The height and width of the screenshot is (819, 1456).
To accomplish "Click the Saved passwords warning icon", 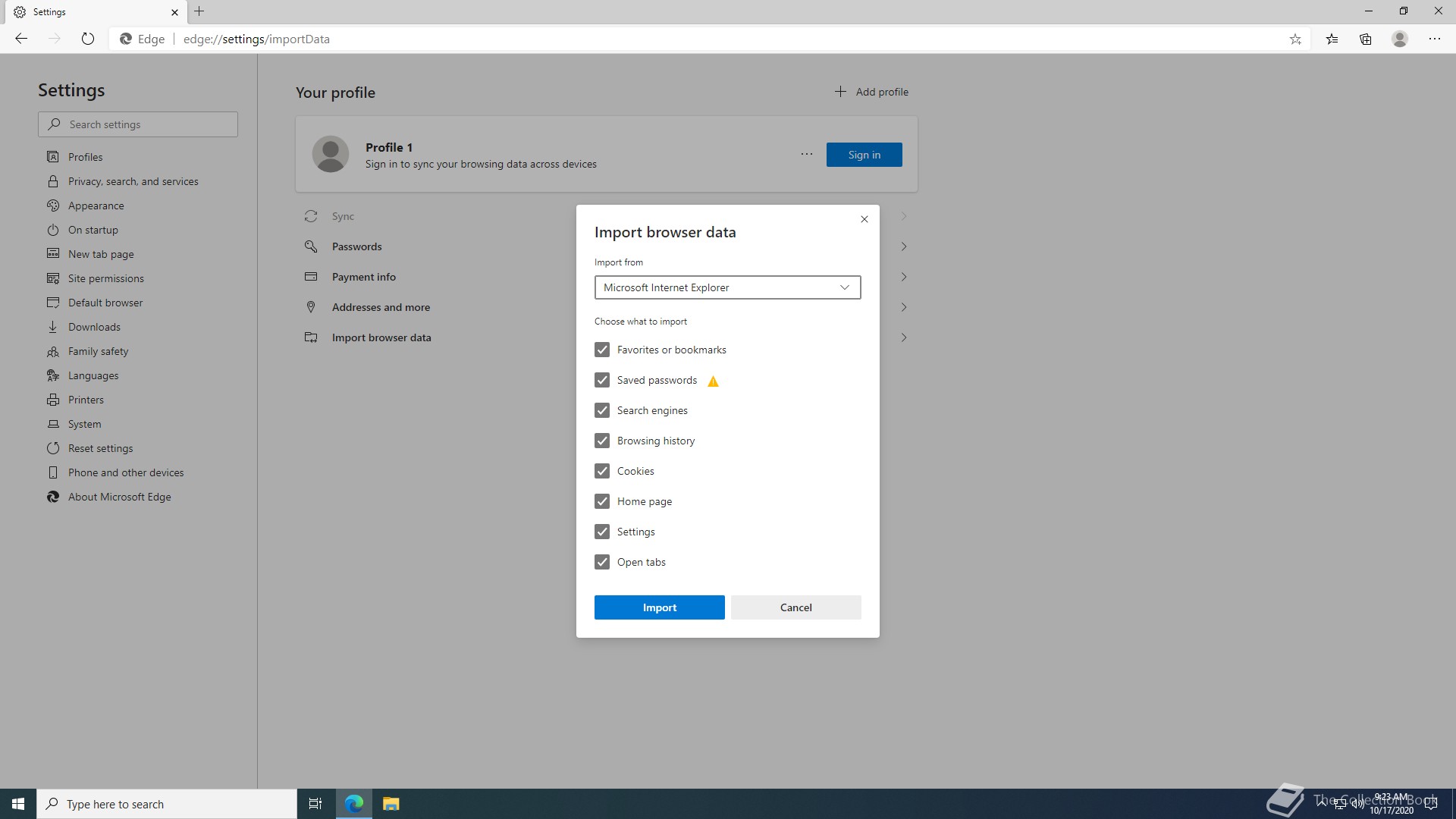I will (713, 381).
